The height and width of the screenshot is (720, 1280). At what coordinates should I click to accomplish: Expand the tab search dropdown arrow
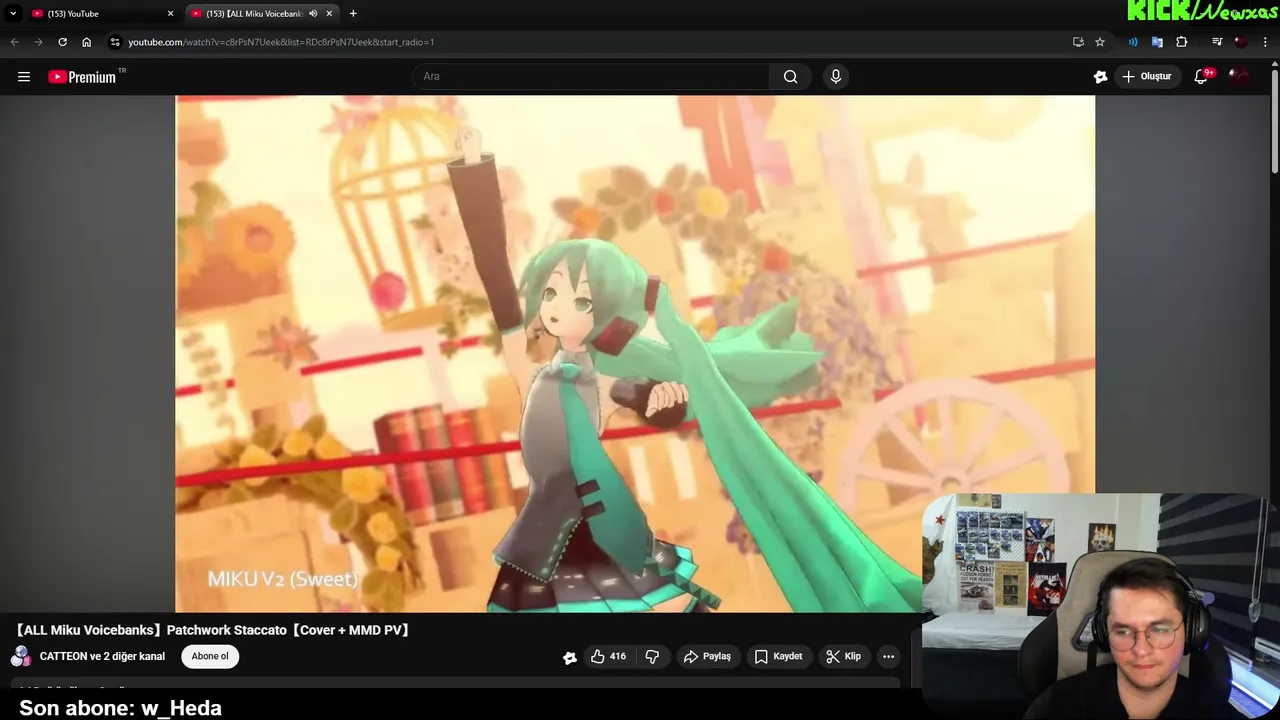13,13
